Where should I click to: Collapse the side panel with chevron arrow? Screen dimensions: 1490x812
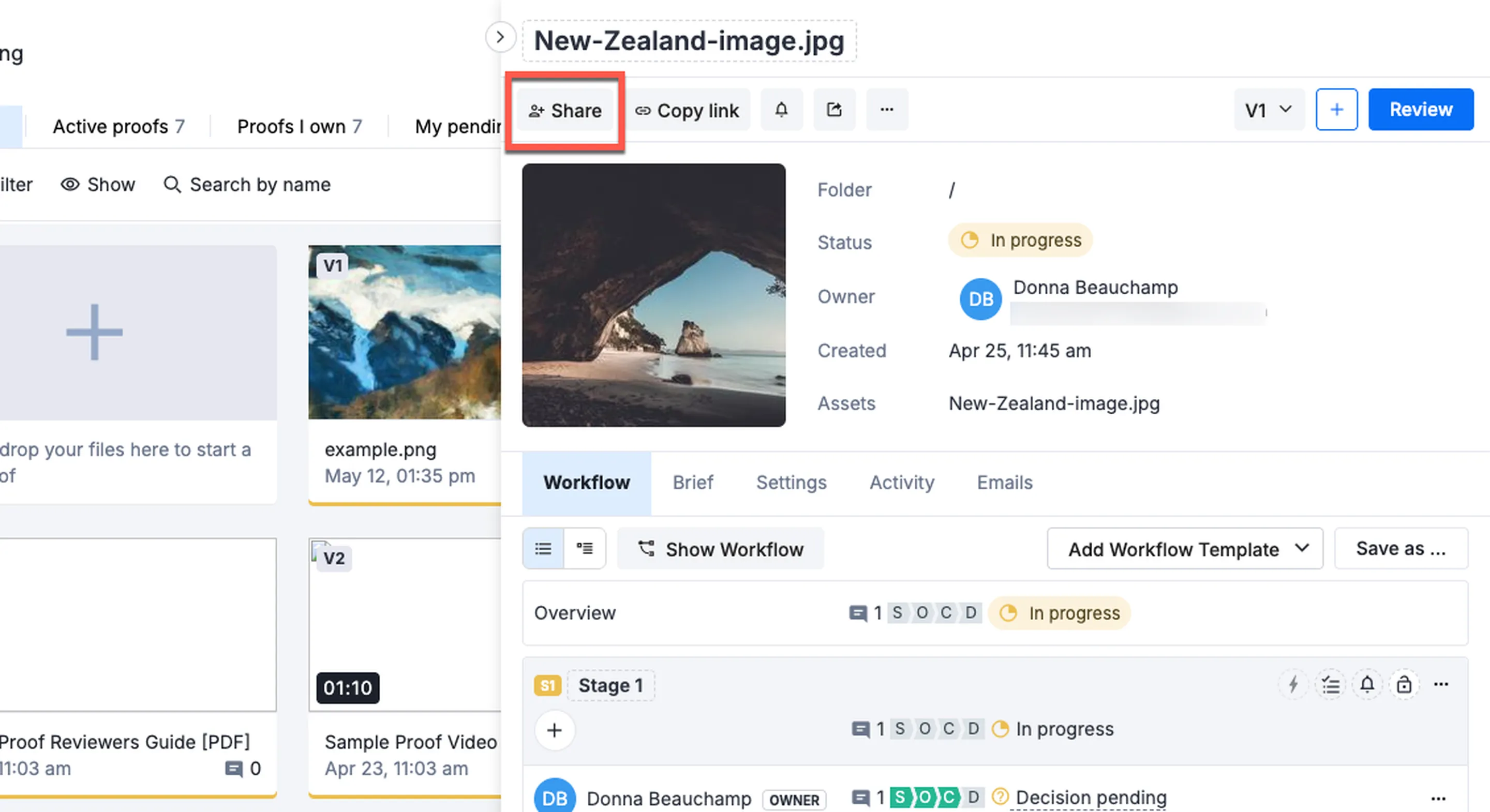point(500,37)
